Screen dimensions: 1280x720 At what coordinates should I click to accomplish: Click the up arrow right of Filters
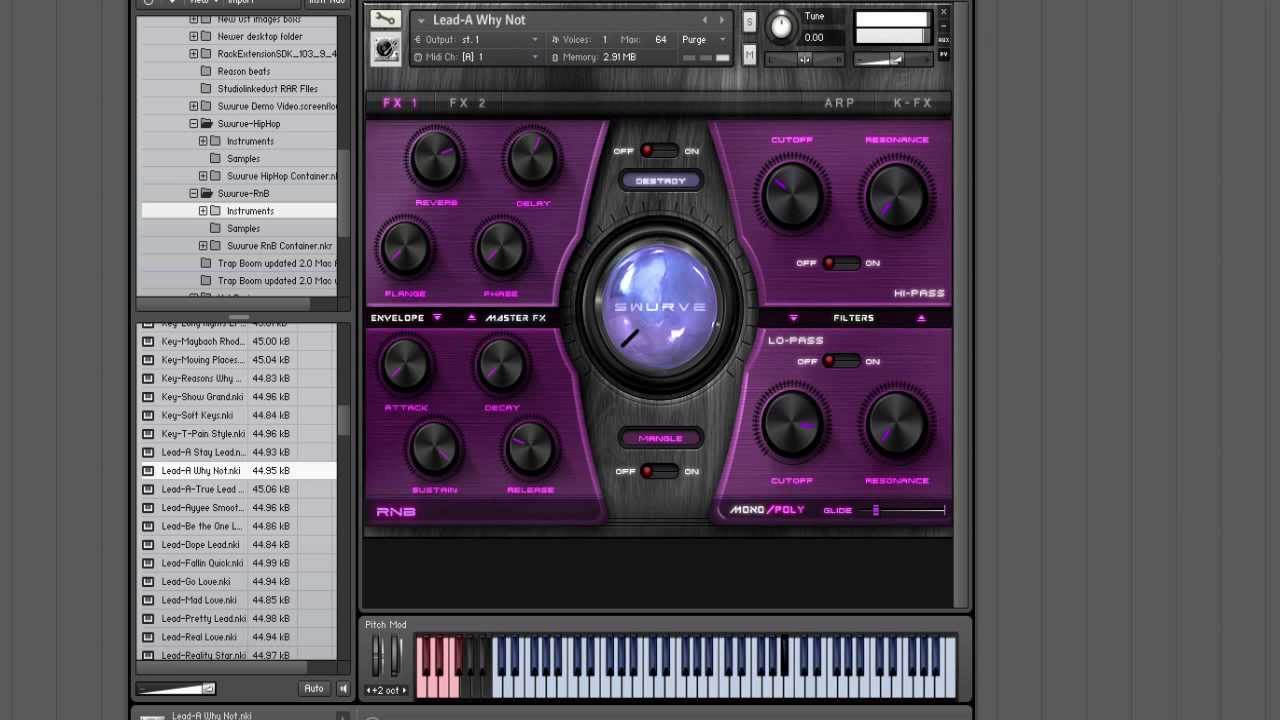click(x=921, y=318)
